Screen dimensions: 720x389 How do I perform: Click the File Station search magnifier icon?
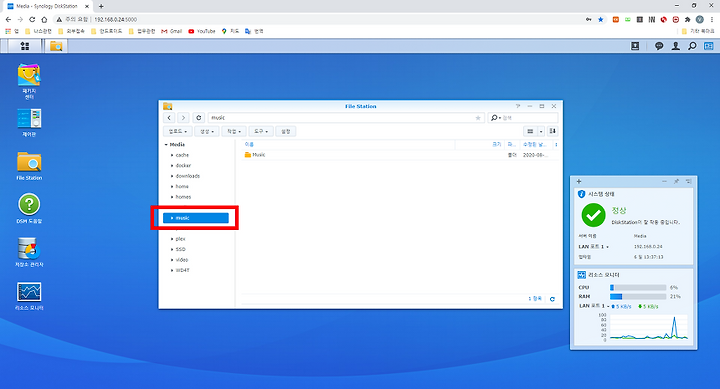494,118
